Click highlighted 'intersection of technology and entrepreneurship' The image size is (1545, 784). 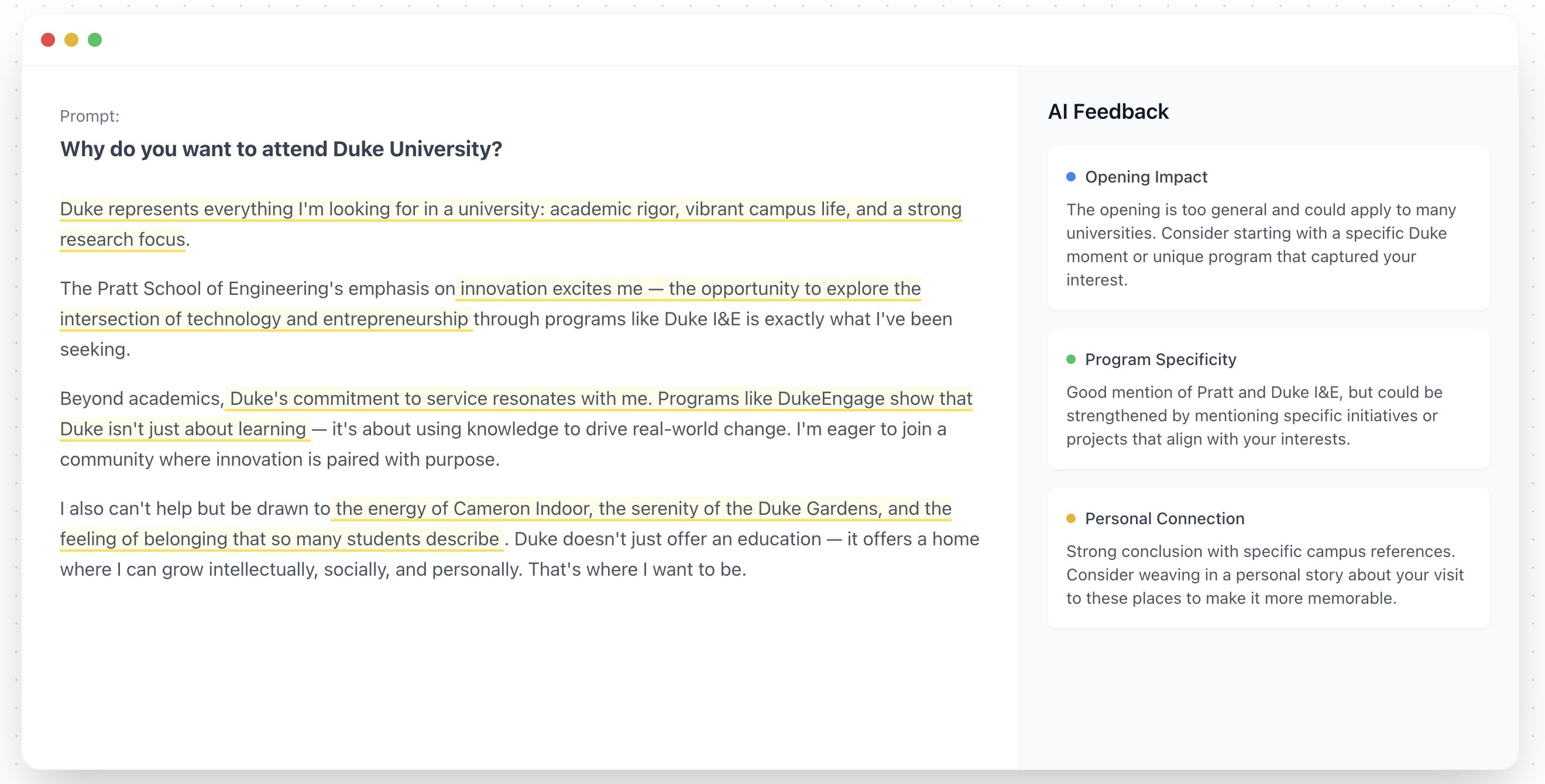264,319
